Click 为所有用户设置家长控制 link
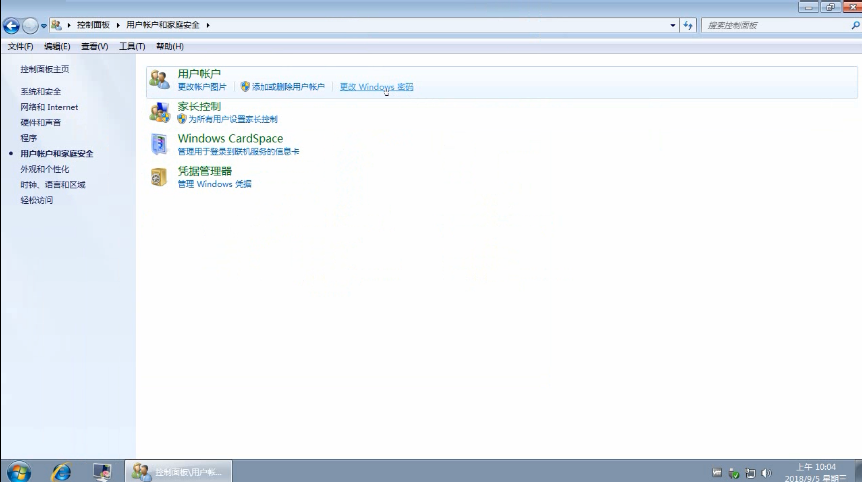 233,119
